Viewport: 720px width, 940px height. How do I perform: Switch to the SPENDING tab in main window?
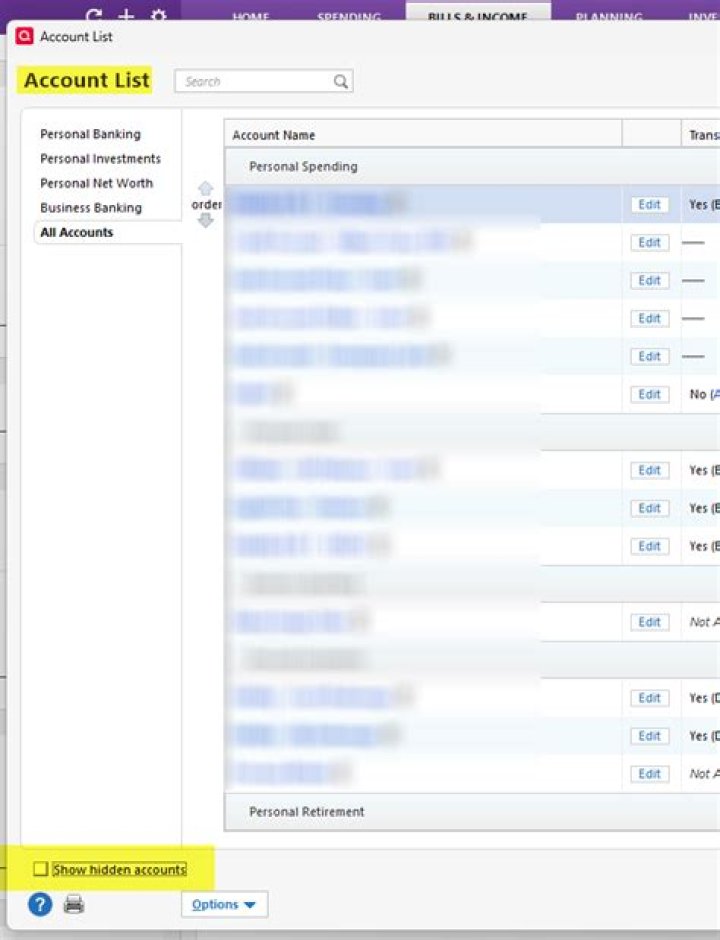point(349,16)
